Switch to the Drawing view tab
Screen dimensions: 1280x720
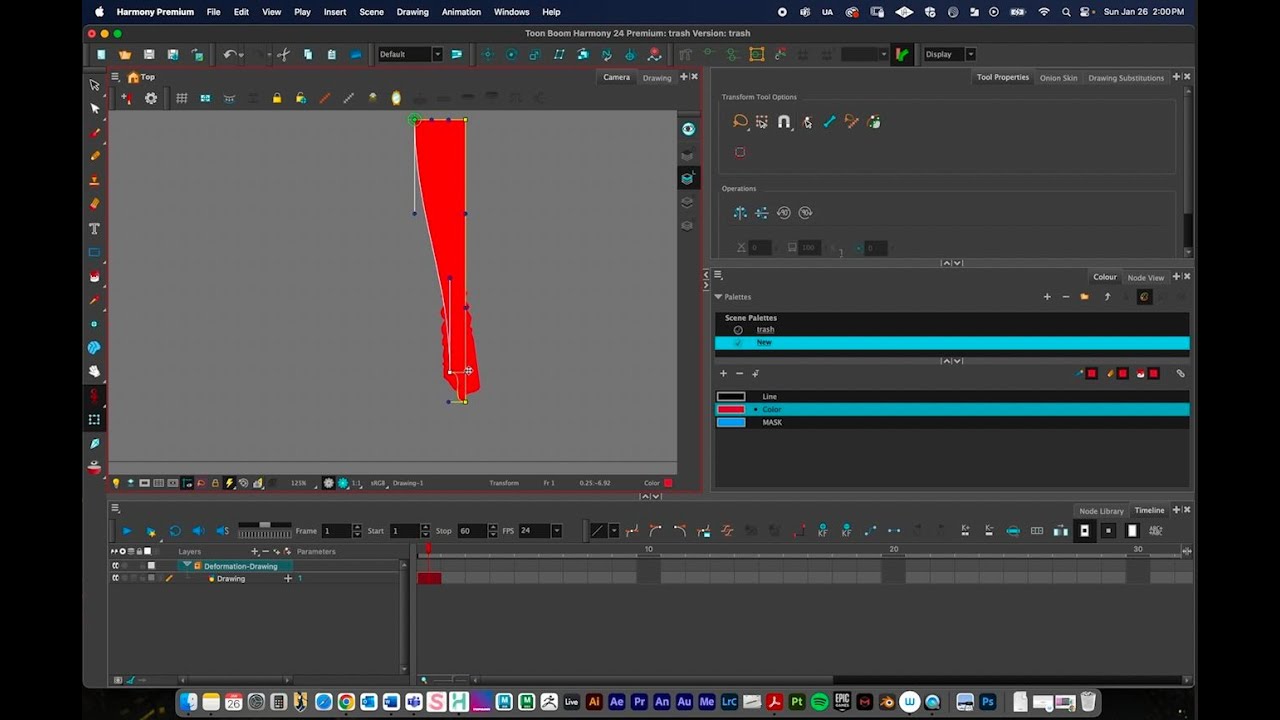[657, 77]
